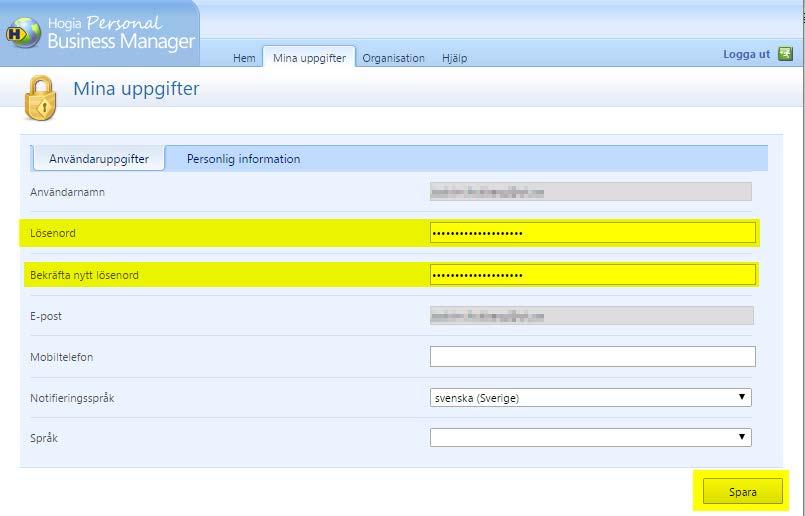This screenshot has height=516, width=805.
Task: Click the Användarnamn label
Action: pos(67,192)
